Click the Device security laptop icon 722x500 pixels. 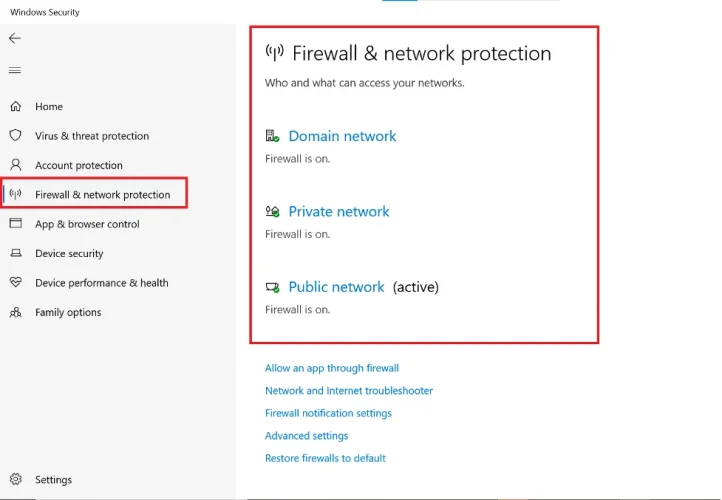point(15,253)
